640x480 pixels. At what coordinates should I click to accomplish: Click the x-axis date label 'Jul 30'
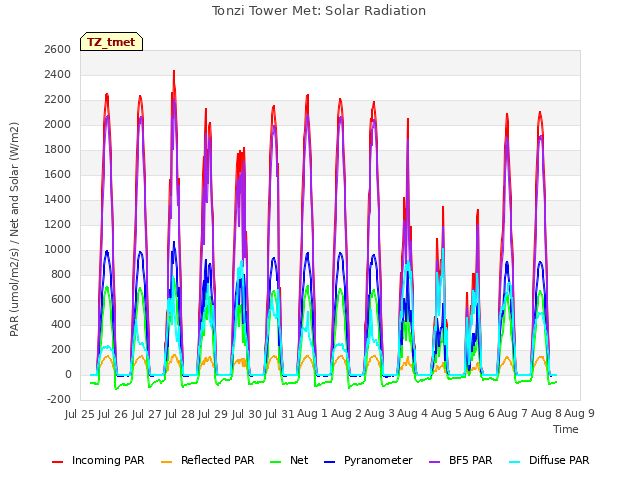[247, 414]
